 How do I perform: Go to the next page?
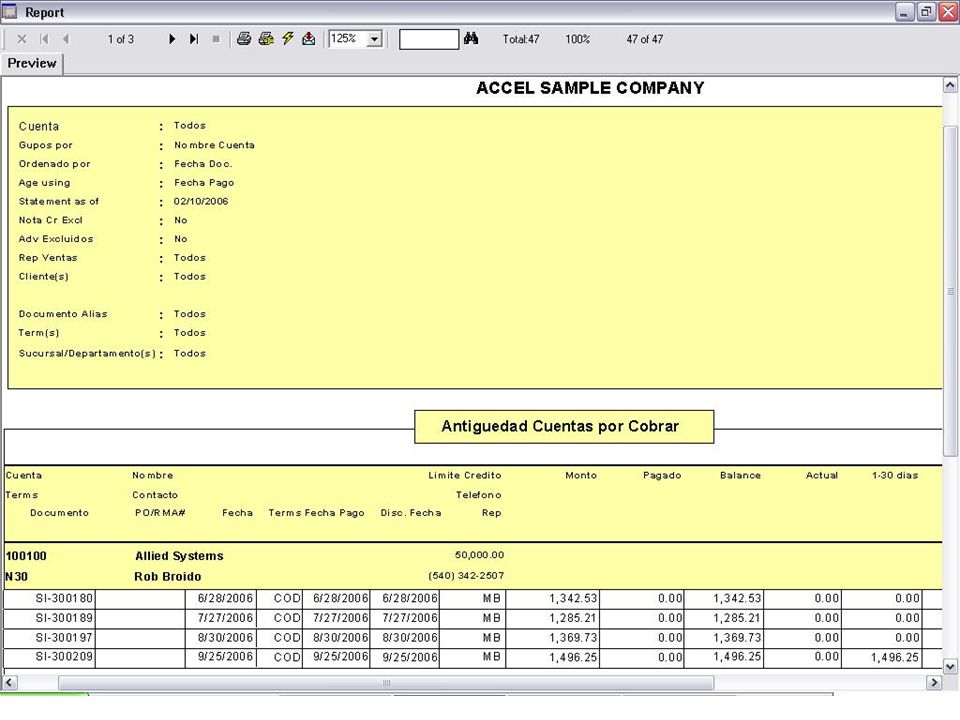(172, 39)
